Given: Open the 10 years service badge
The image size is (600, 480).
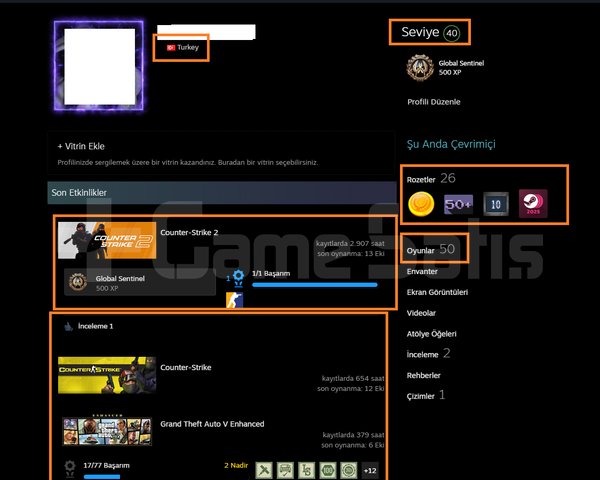Looking at the screenshot, I should (x=496, y=204).
